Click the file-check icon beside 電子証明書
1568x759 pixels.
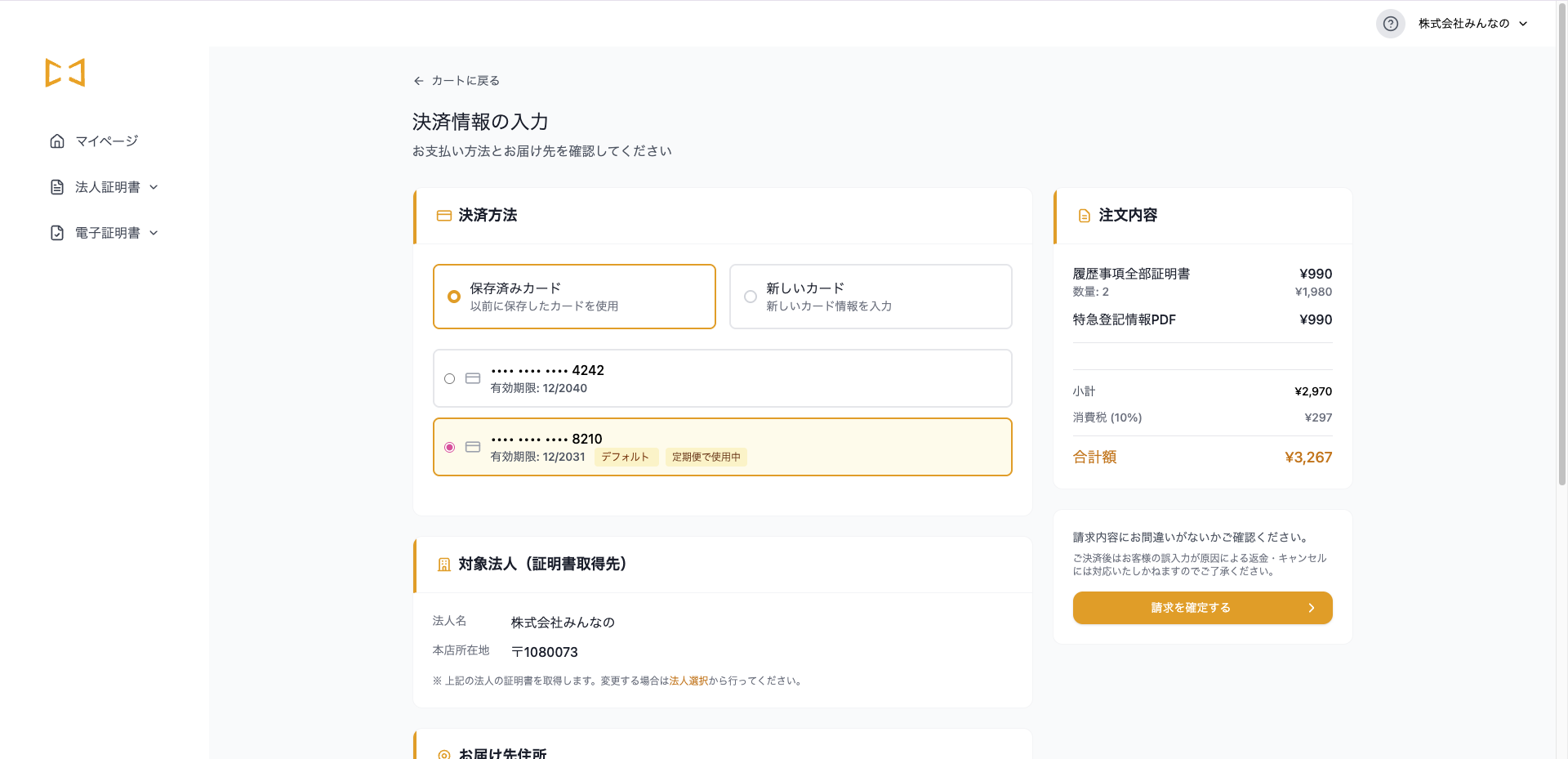[57, 233]
